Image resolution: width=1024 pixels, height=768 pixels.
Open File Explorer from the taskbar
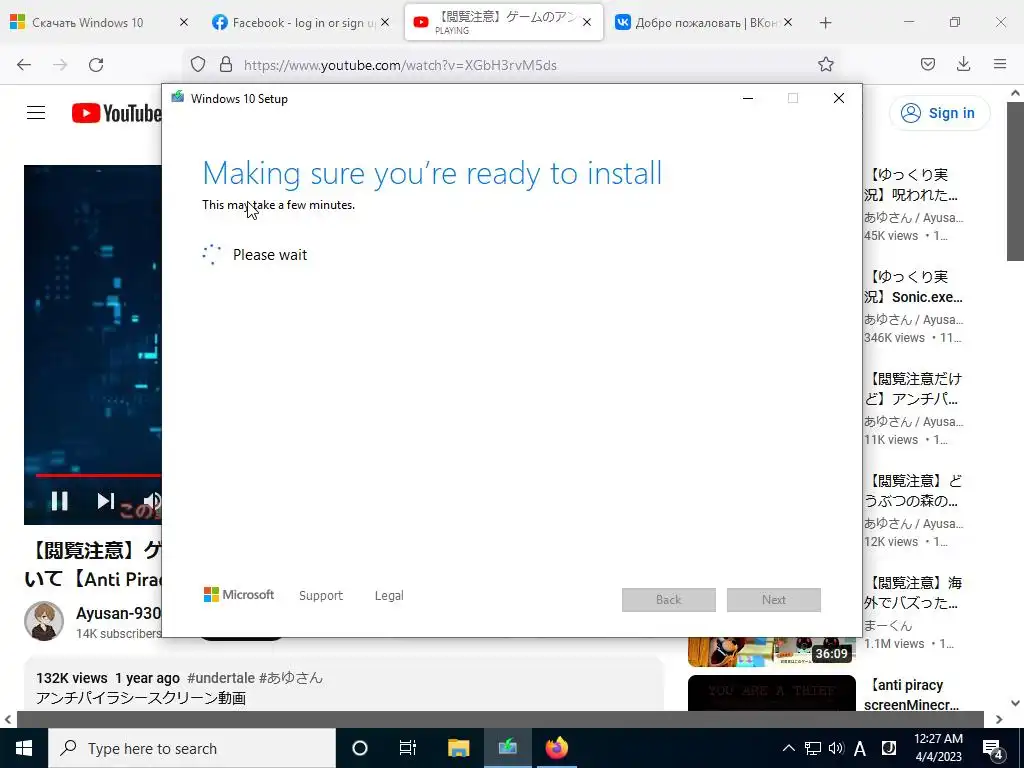pos(458,748)
